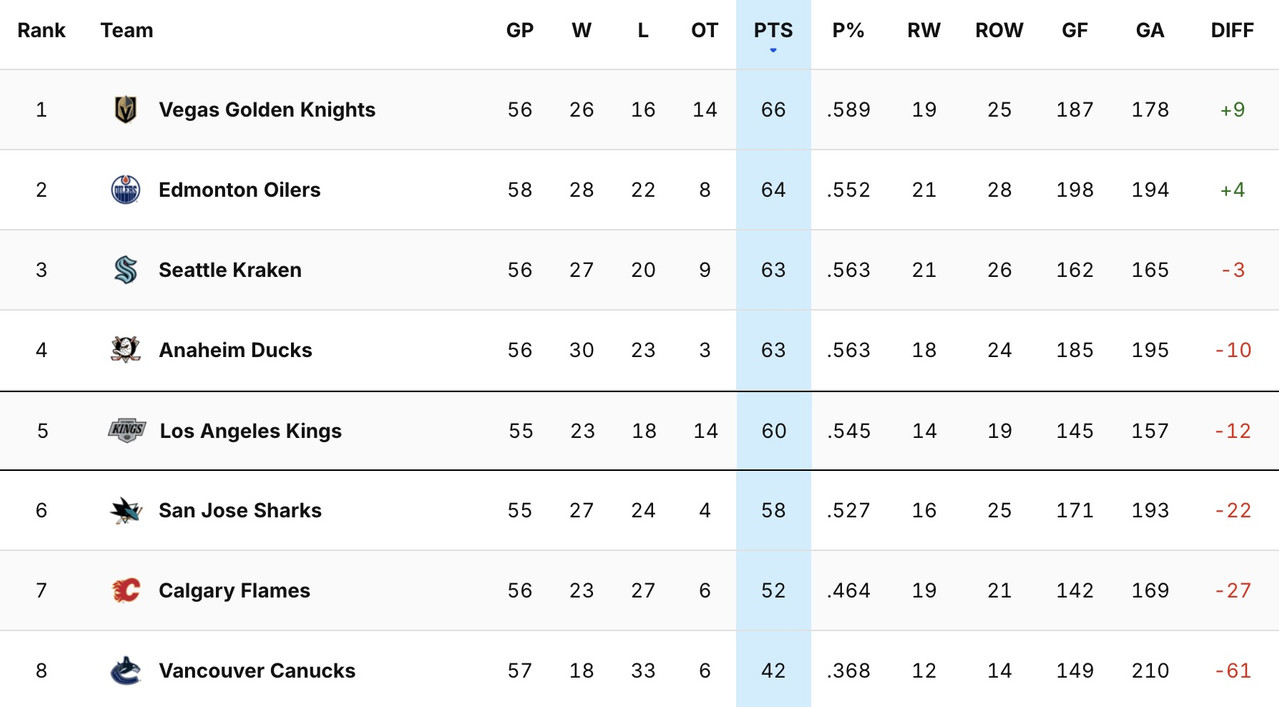Image resolution: width=1279 pixels, height=707 pixels.
Task: Click the highlighted PTS column cell for Calgary
Action: (x=772, y=590)
